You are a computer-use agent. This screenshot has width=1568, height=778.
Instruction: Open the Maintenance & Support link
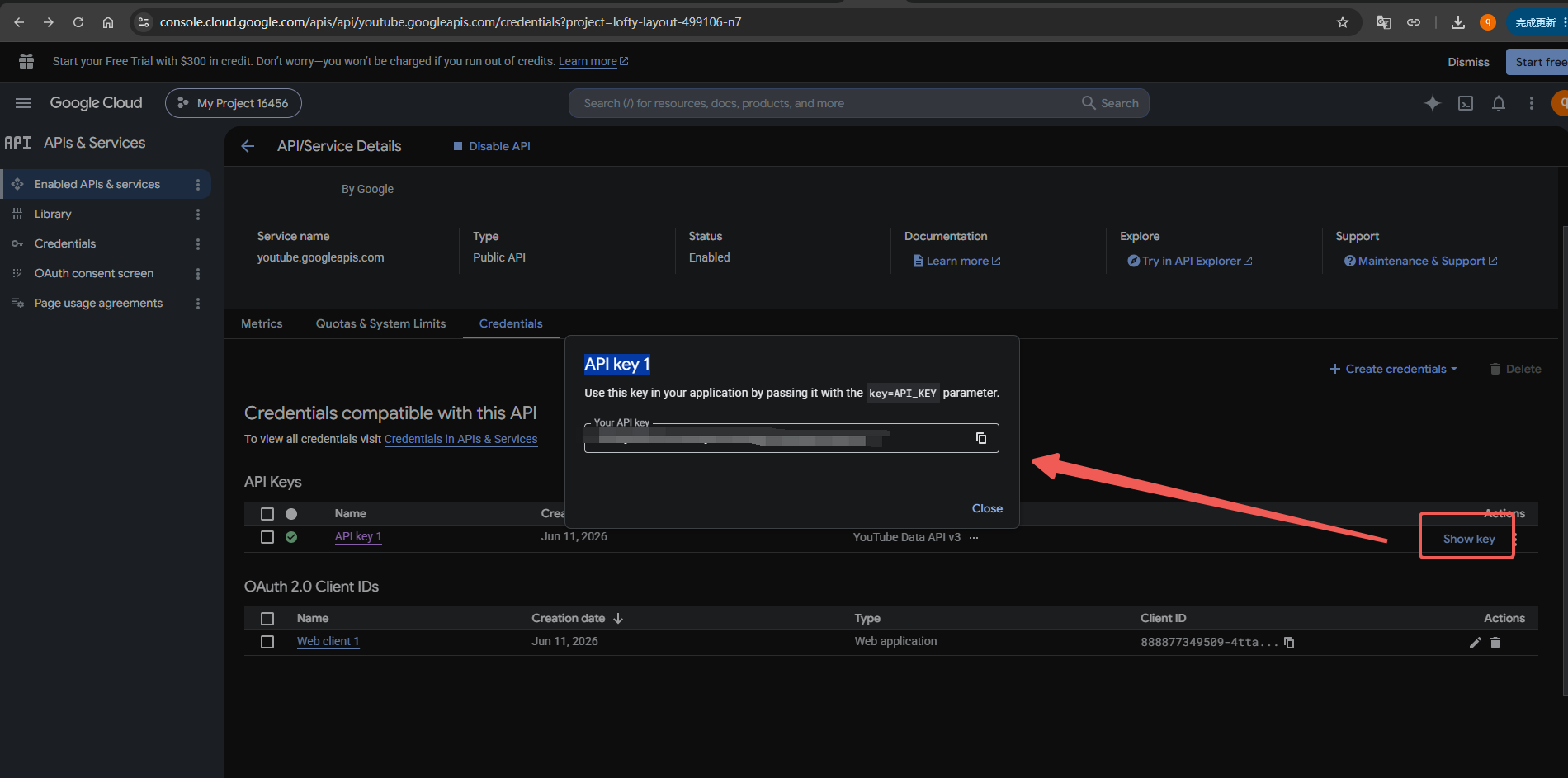click(1421, 261)
